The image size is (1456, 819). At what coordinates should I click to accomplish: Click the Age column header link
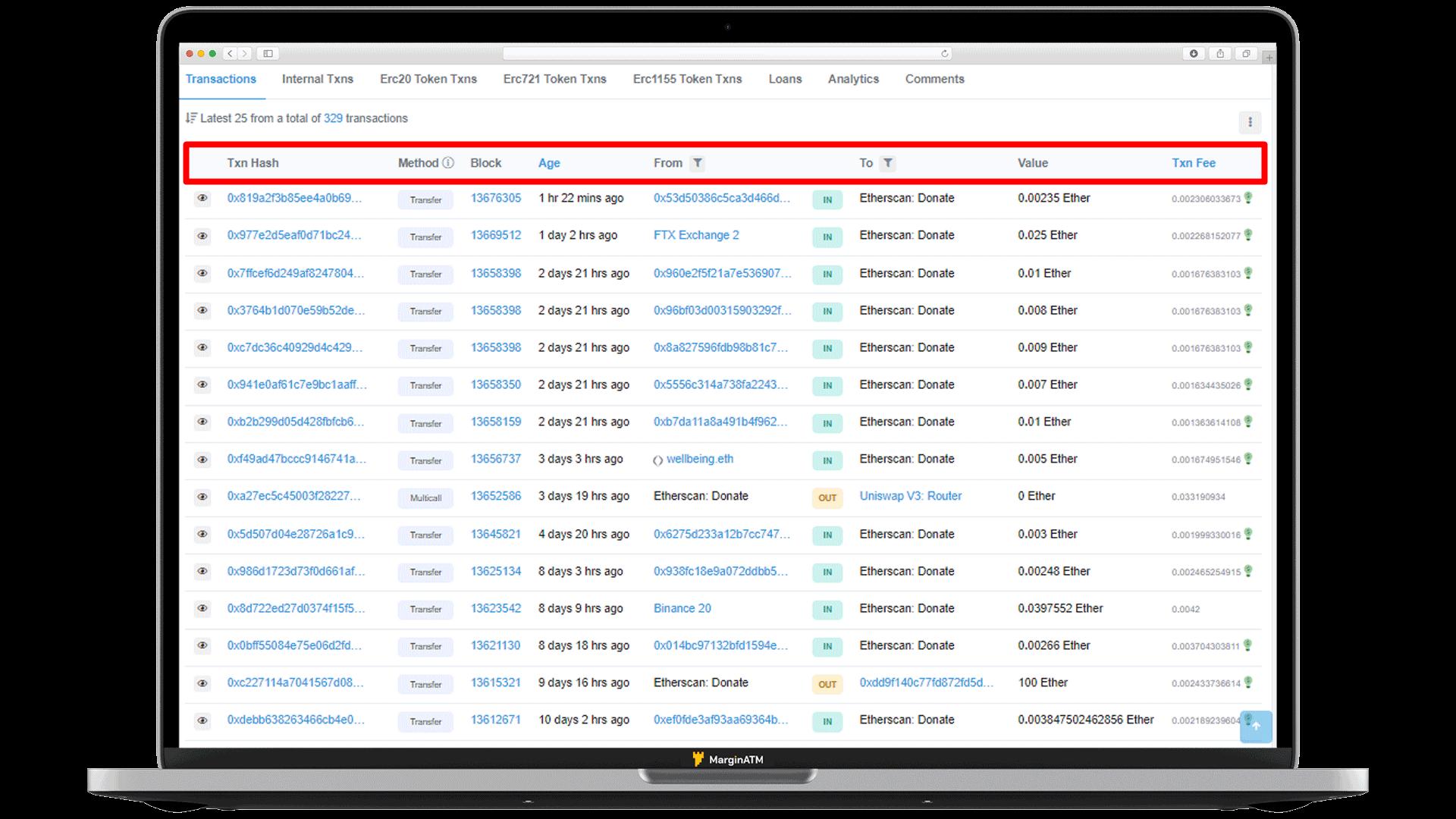549,163
